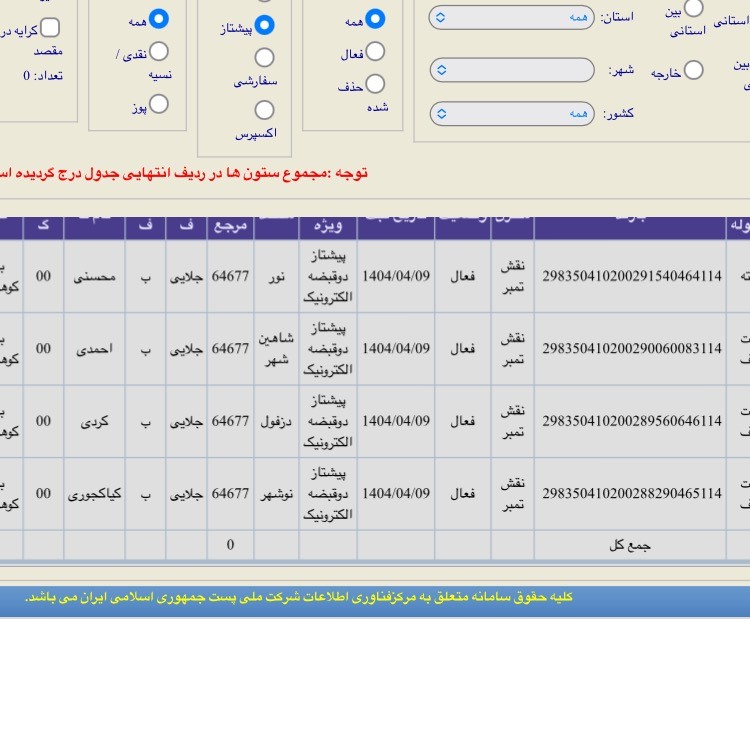Click 'نقش تمبر' in the نور row
Image resolution: width=750 pixels, height=750 pixels.
(x=512, y=276)
